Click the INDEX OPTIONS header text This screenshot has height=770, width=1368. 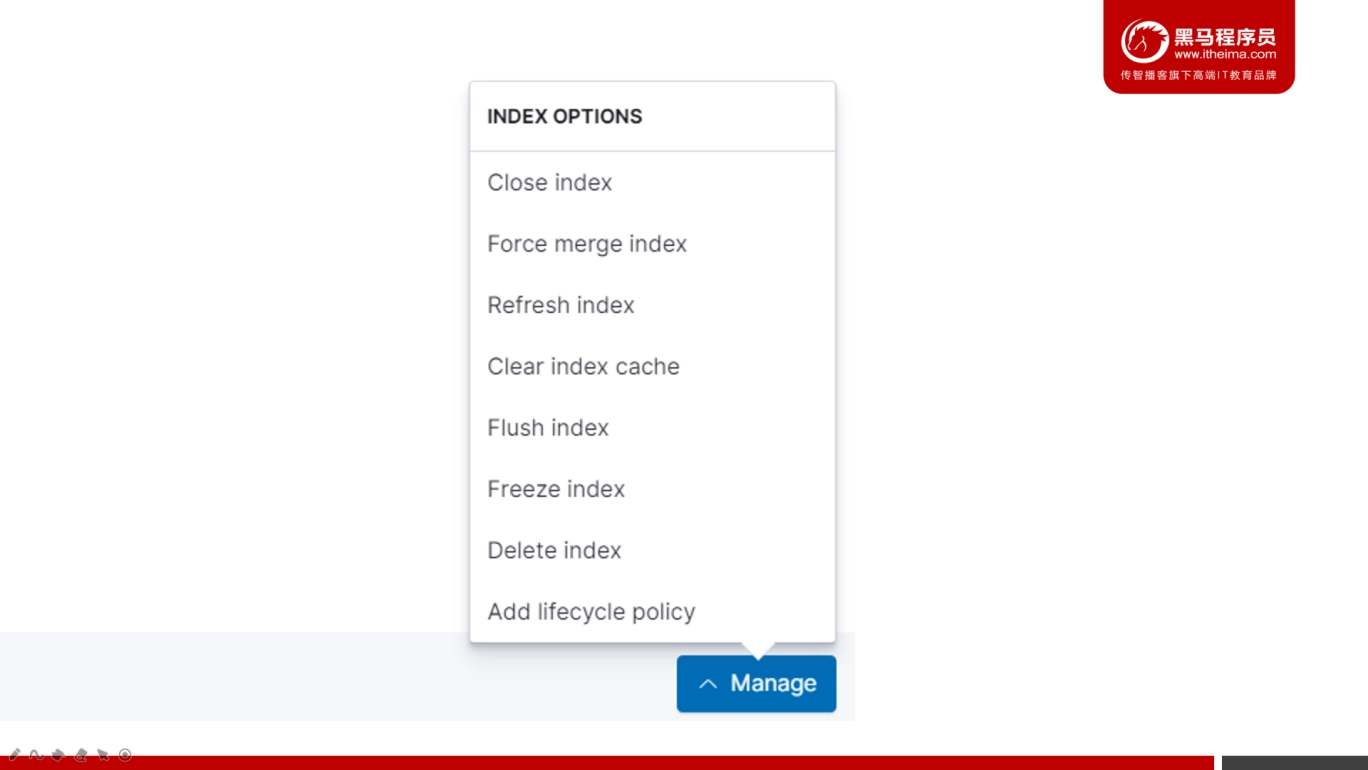(x=565, y=116)
